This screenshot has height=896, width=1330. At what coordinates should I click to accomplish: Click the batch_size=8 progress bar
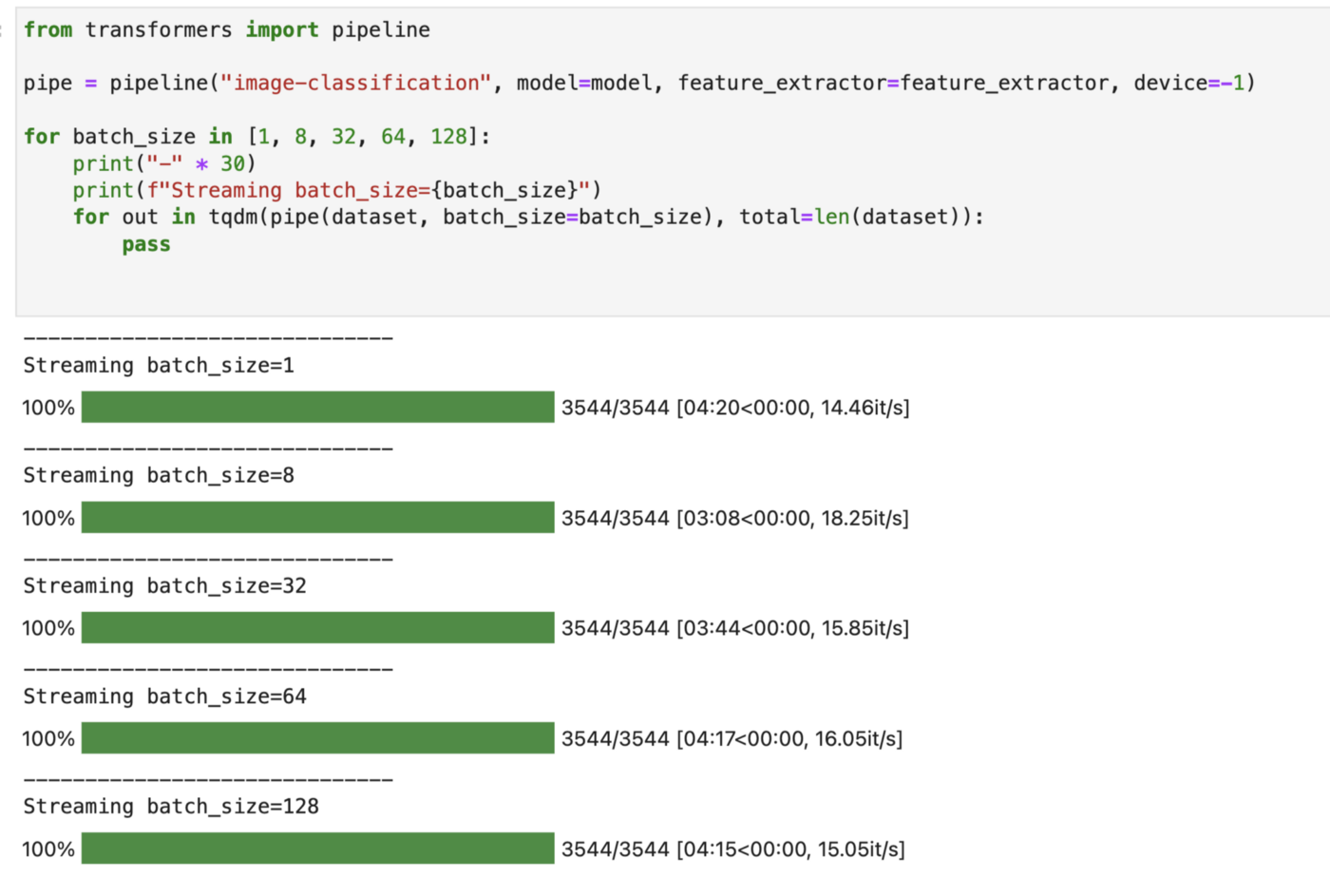click(317, 518)
